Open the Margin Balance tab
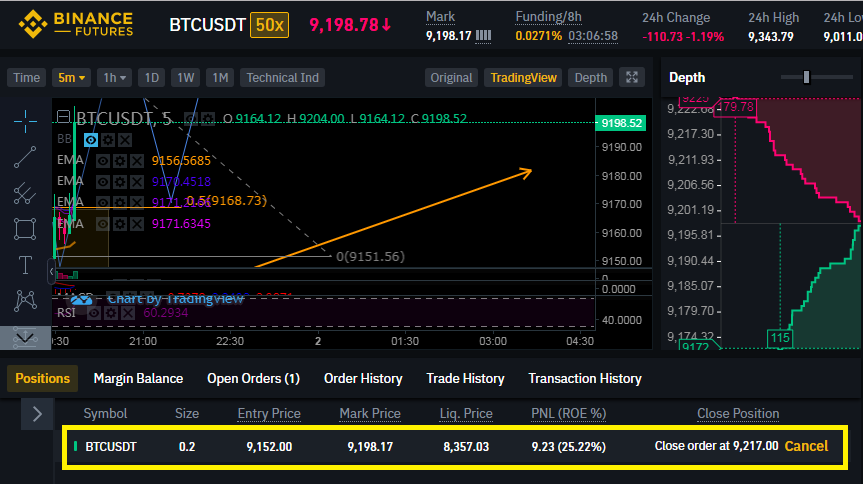The image size is (863, 484). pos(138,379)
